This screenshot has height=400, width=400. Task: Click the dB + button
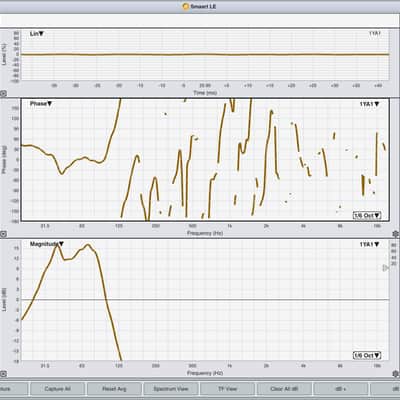click(341, 389)
